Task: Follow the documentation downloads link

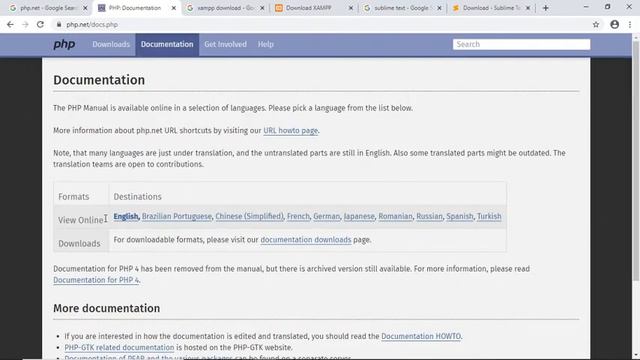Action: click(x=306, y=240)
